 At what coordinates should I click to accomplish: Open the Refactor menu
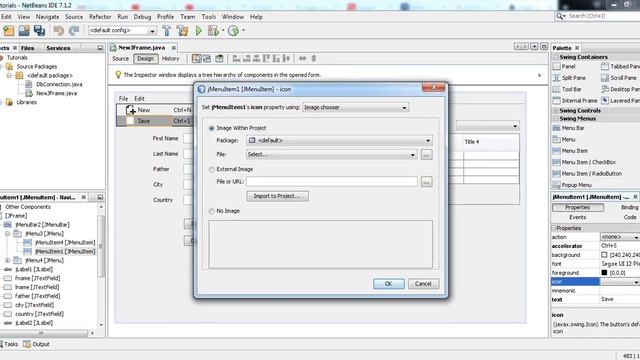(x=100, y=17)
